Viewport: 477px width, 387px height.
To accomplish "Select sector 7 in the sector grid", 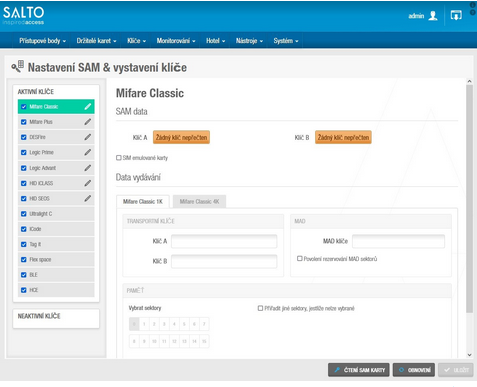I will [204, 324].
